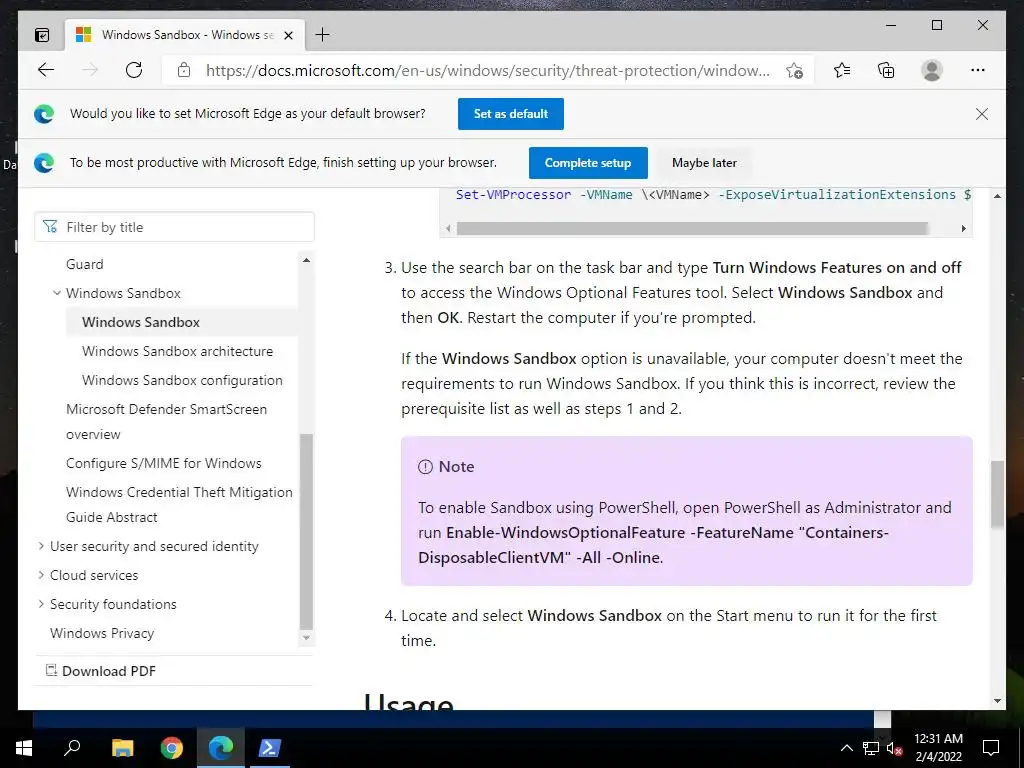
Task: Reload the current page
Action: [134, 71]
